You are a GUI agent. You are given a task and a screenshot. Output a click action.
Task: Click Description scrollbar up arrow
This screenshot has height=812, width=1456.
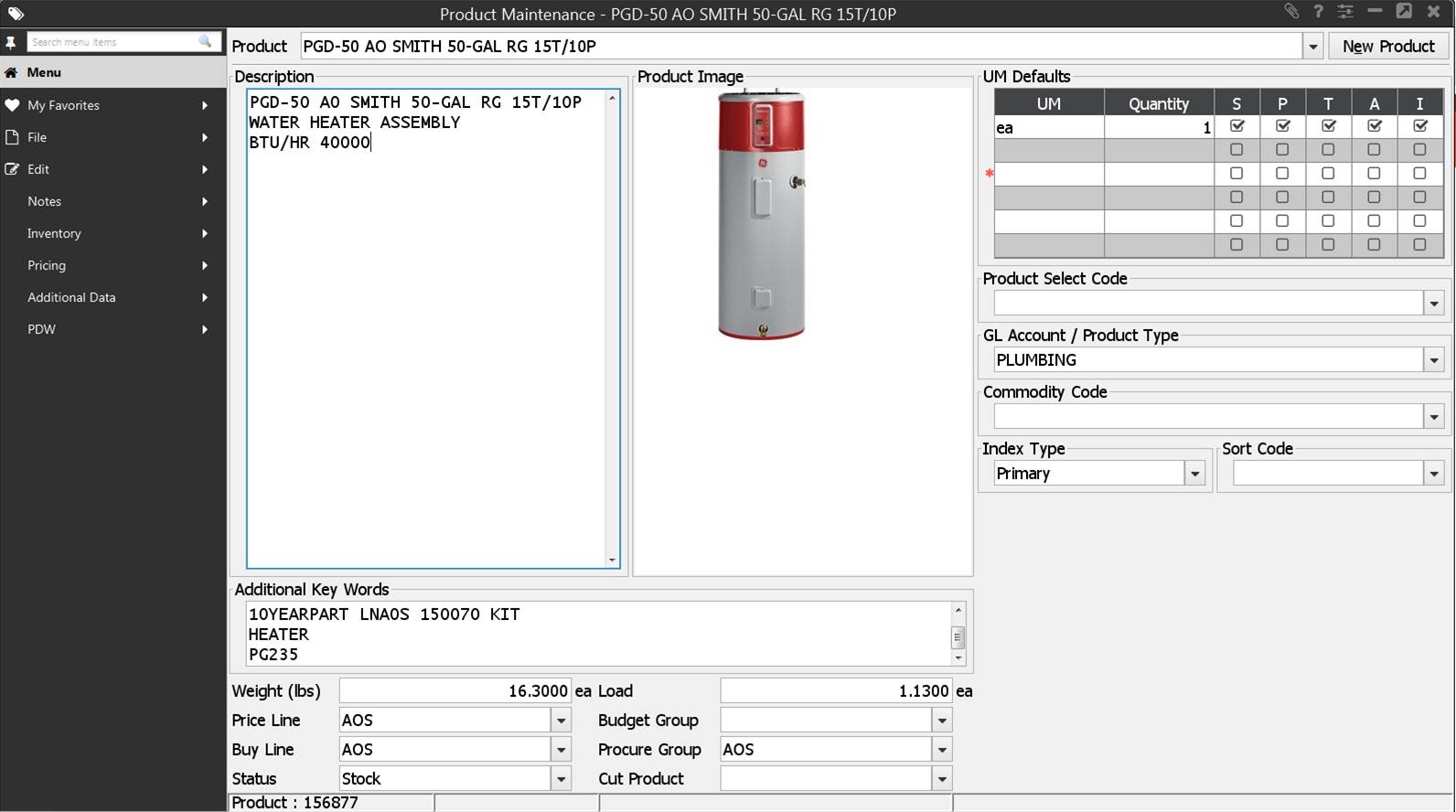[612, 98]
